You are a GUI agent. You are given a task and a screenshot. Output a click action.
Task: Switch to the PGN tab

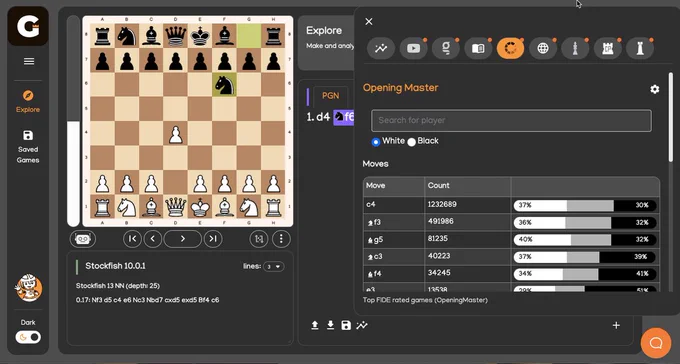pos(330,96)
